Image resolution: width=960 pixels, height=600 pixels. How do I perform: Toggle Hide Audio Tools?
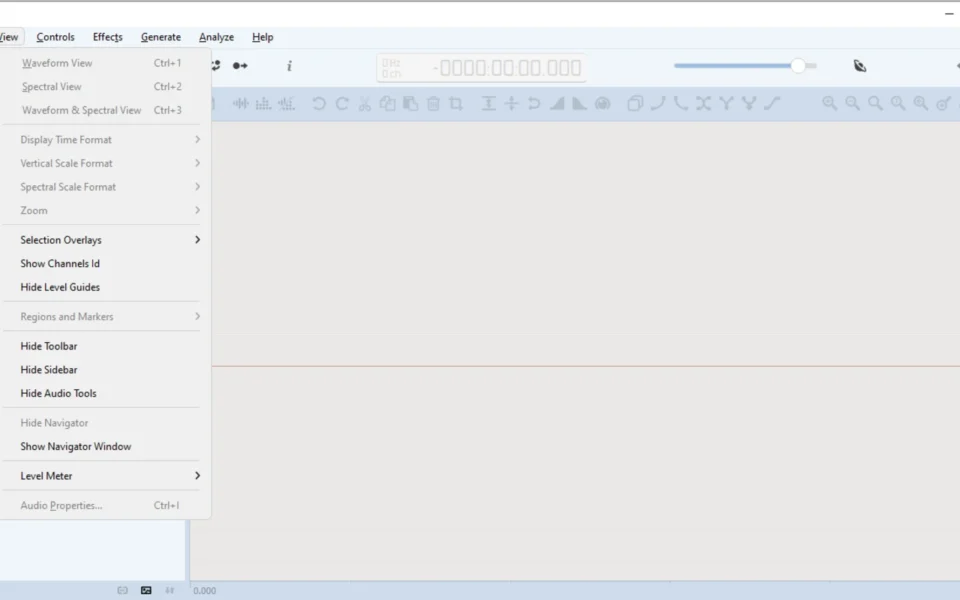coord(102,393)
